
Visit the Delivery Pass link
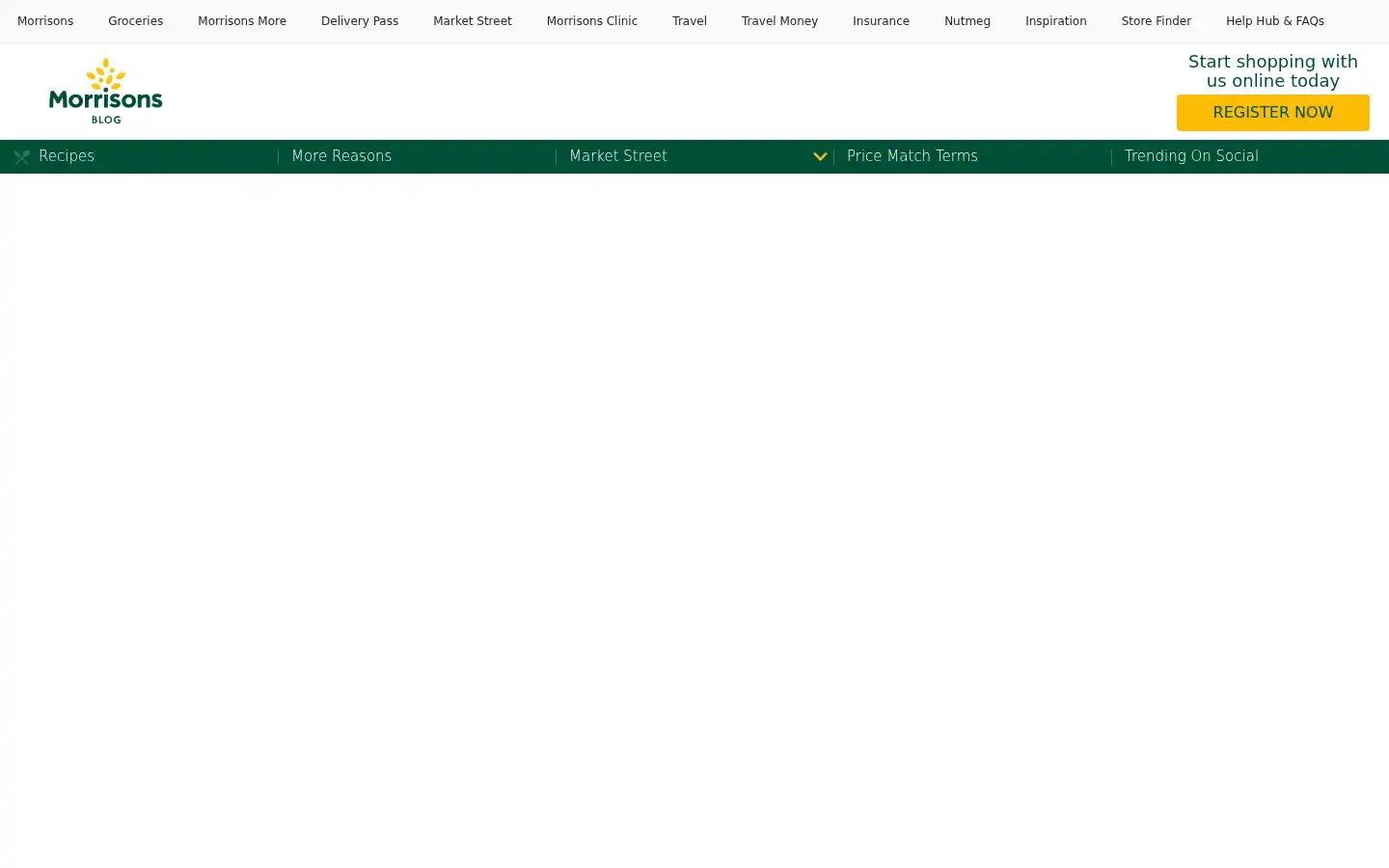(360, 21)
